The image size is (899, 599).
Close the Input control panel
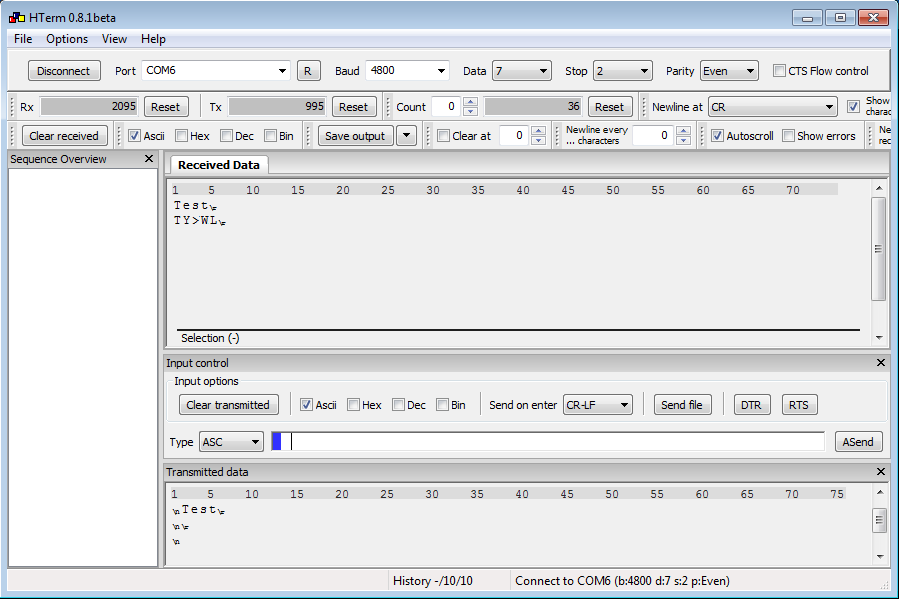tap(881, 363)
